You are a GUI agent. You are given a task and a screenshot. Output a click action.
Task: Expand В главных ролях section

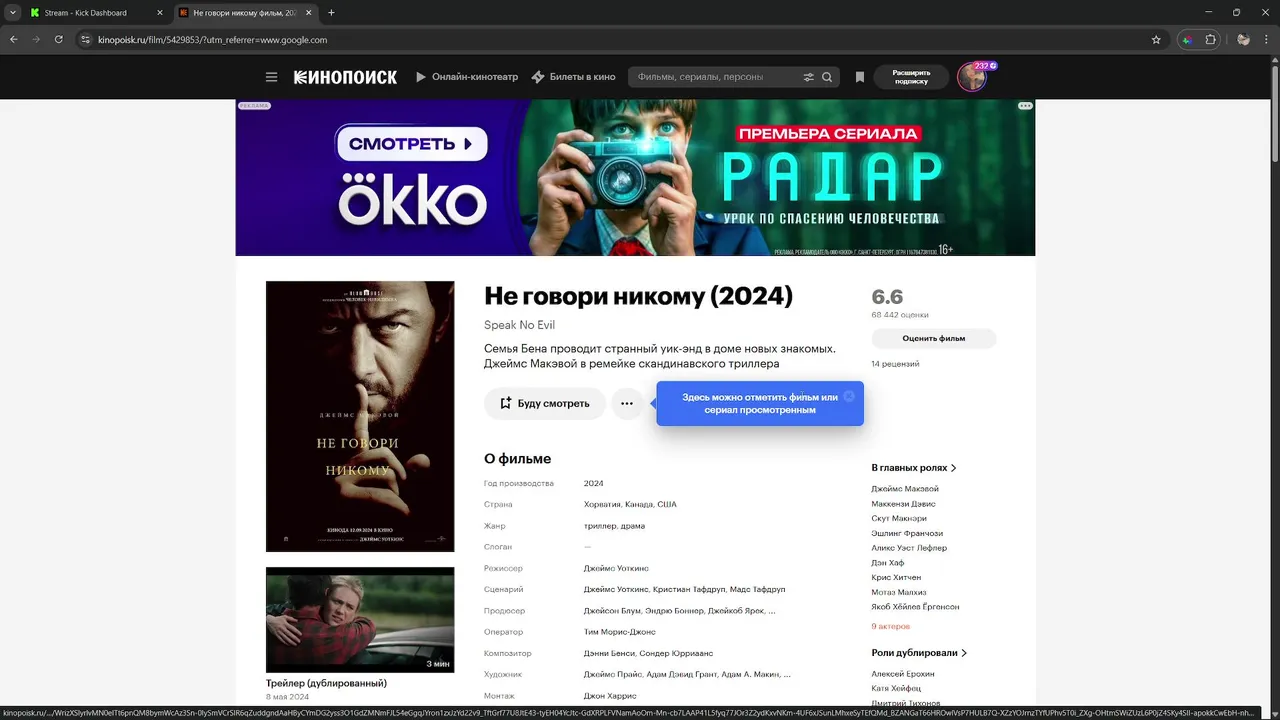(914, 467)
